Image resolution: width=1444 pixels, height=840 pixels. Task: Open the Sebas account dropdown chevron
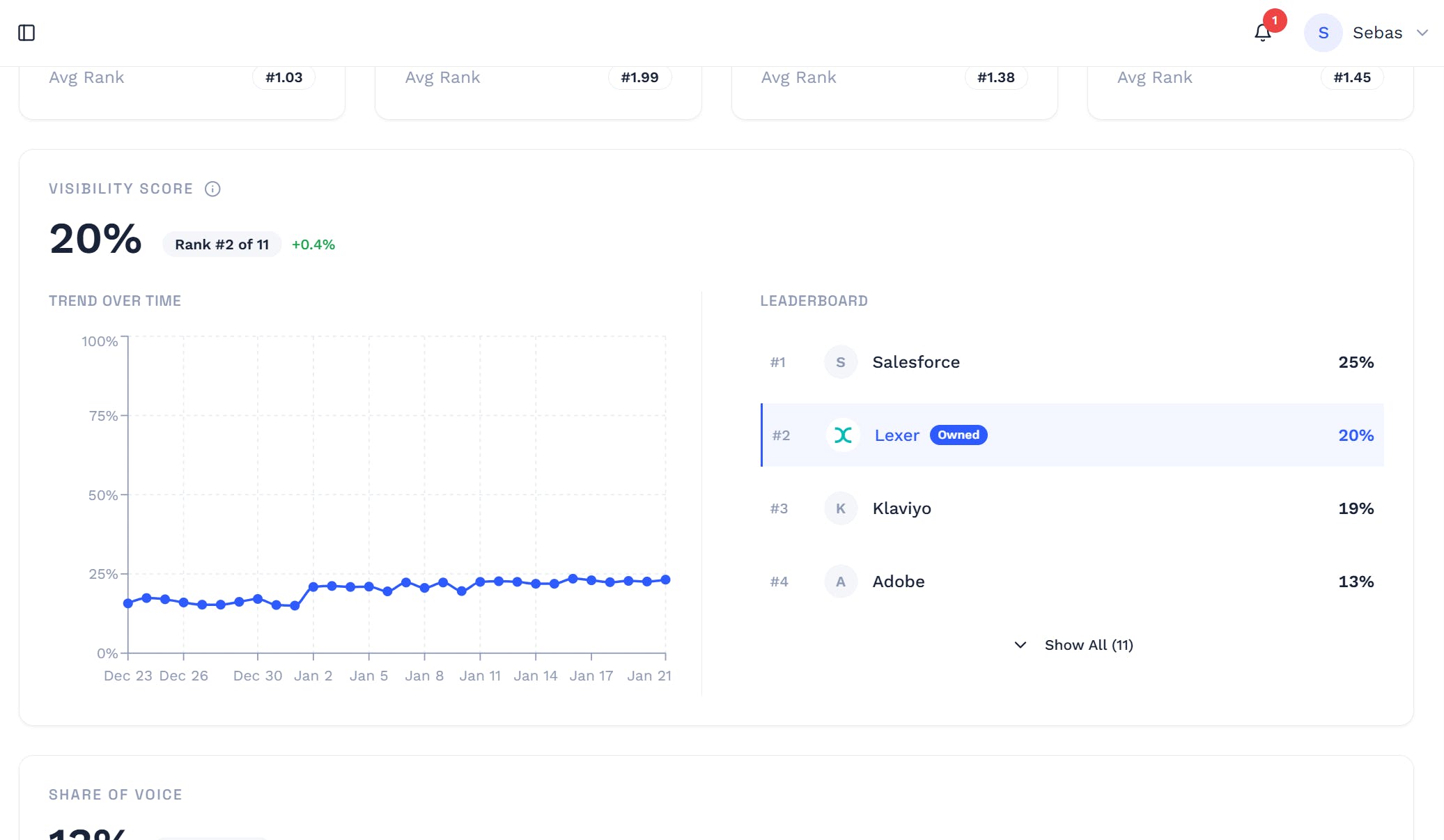tap(1422, 33)
